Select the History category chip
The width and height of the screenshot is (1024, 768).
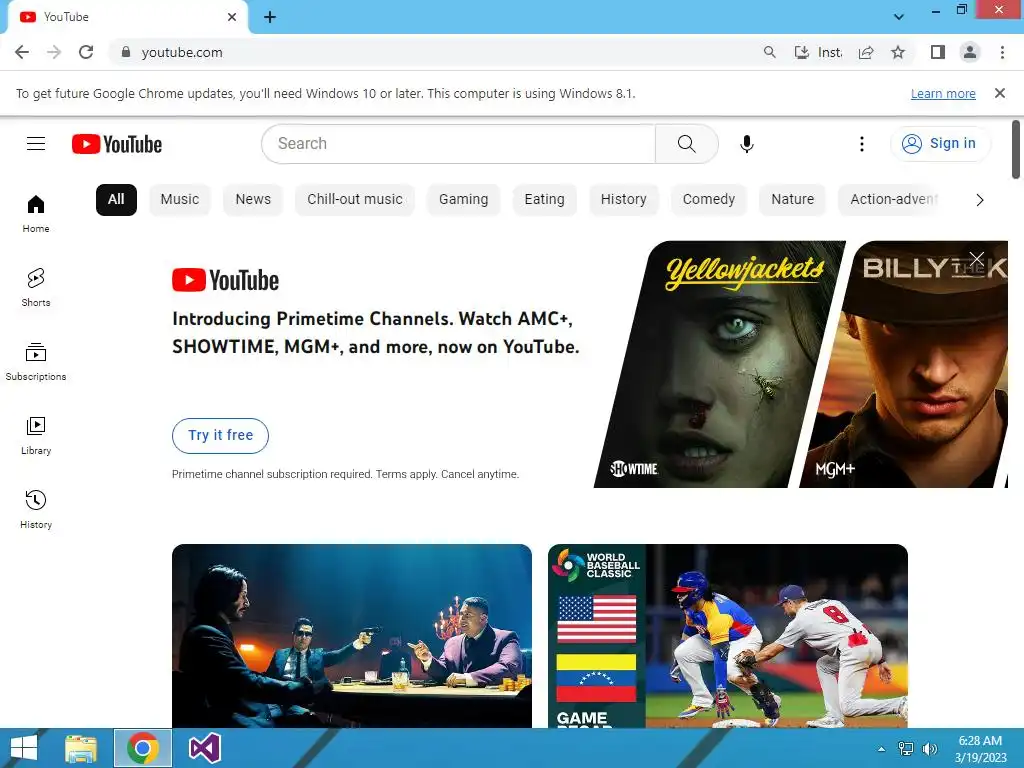pos(624,200)
